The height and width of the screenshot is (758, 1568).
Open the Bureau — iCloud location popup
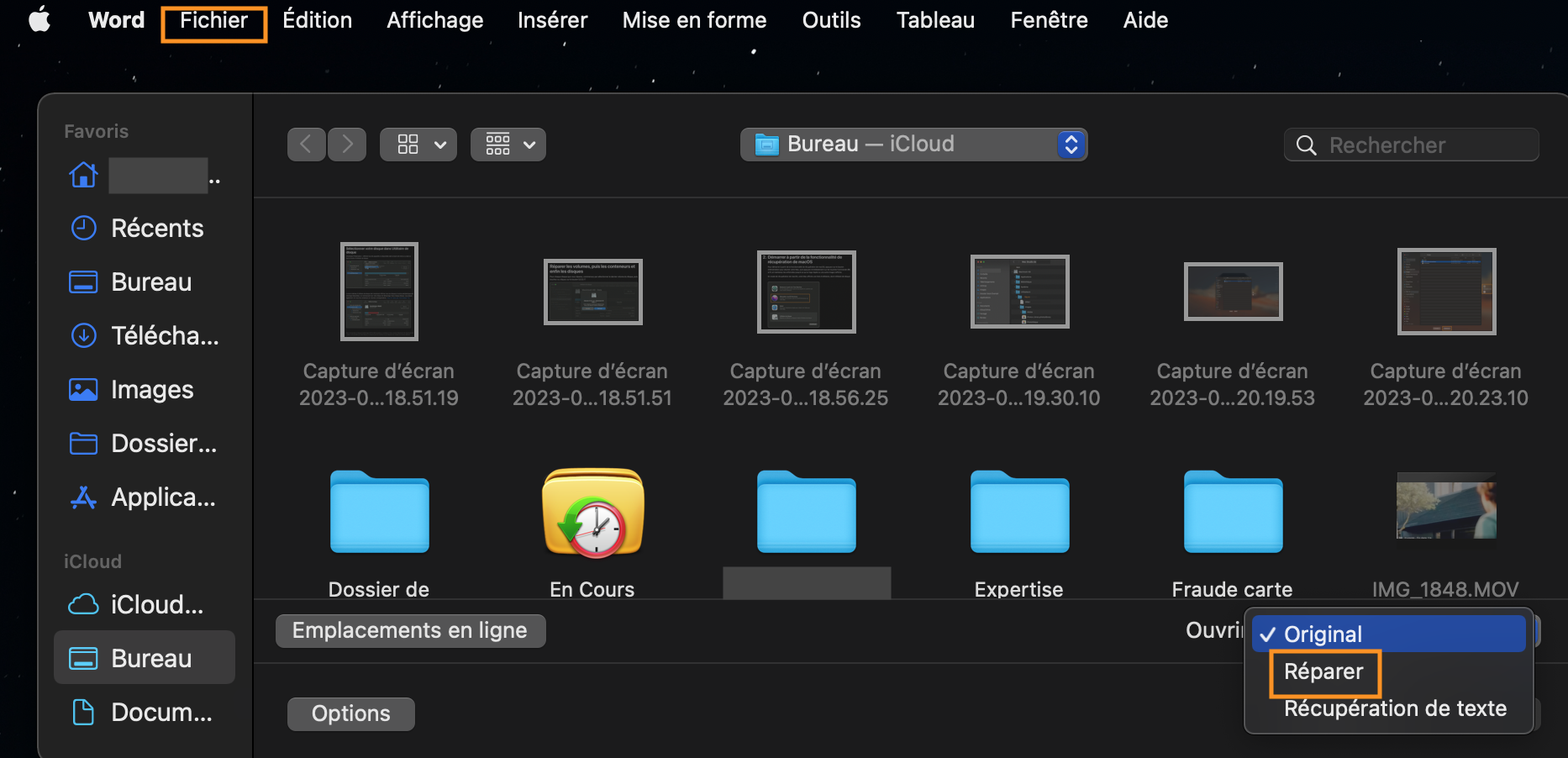[x=913, y=145]
